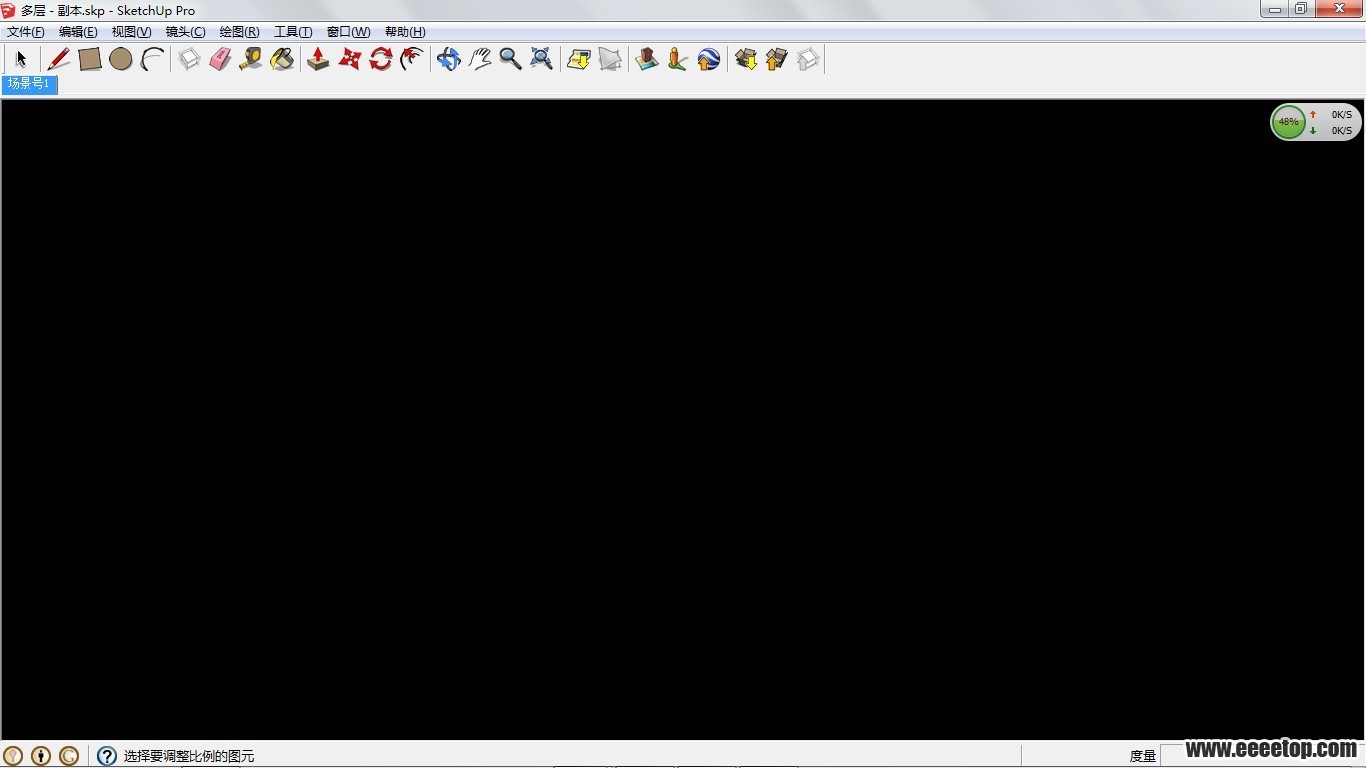
Task: Open the 文件(F) menu
Action: (x=26, y=32)
